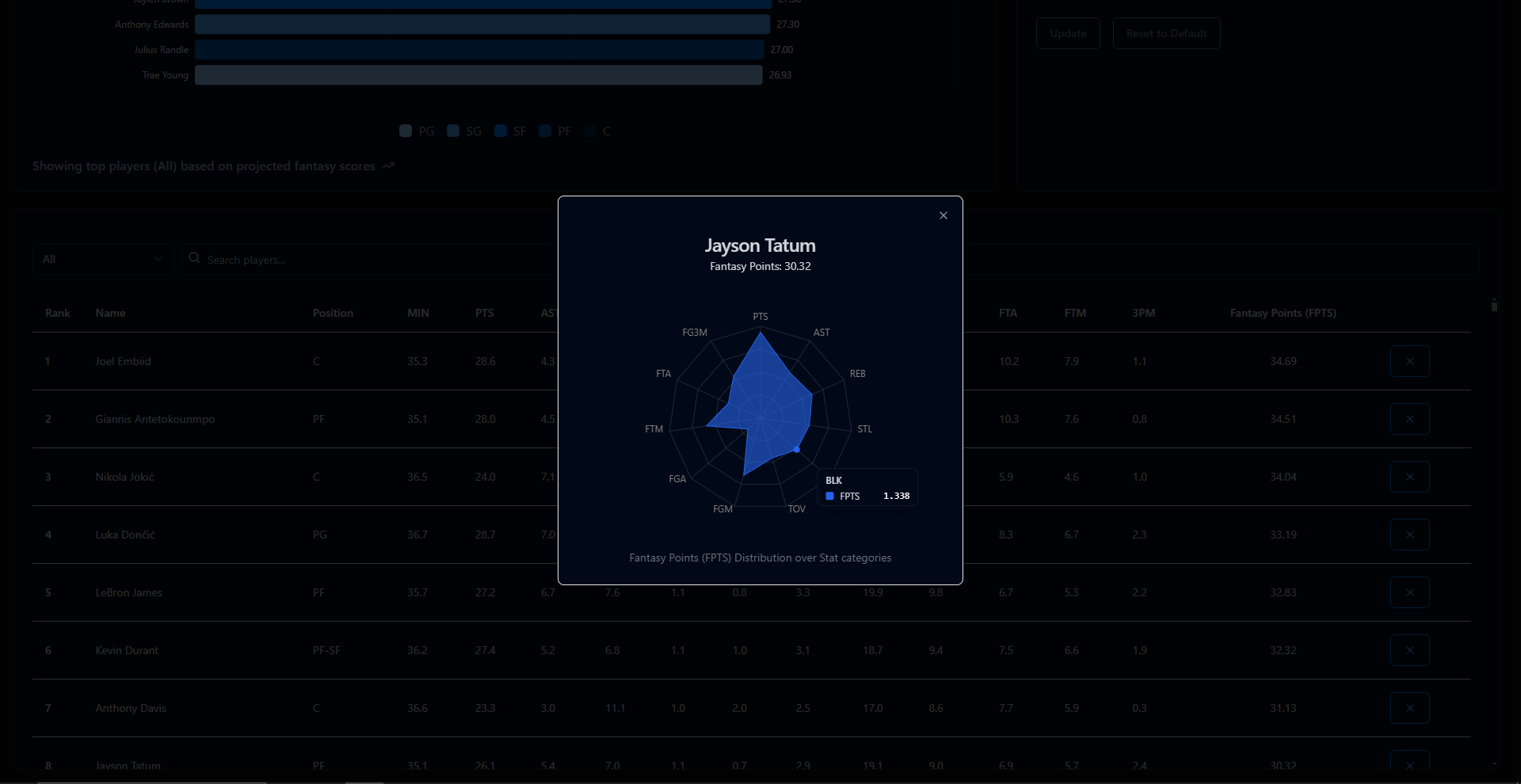
Task: Click the trending arrow icon after fantasy scores
Action: [388, 166]
